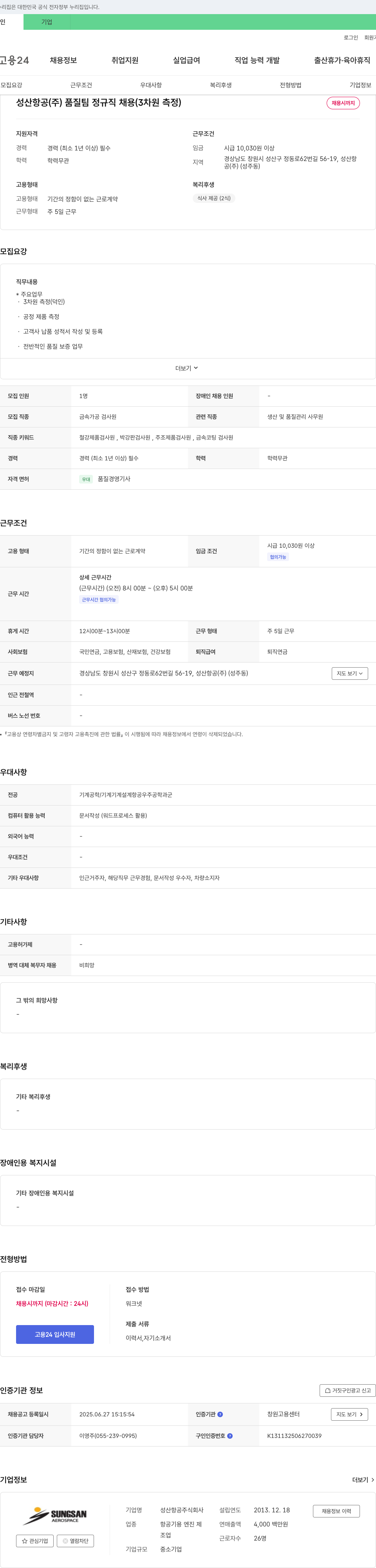Viewport: 376px width, 1568px height.
Task: Click 우대 badge beside 품질경영기사
Action: point(87,479)
